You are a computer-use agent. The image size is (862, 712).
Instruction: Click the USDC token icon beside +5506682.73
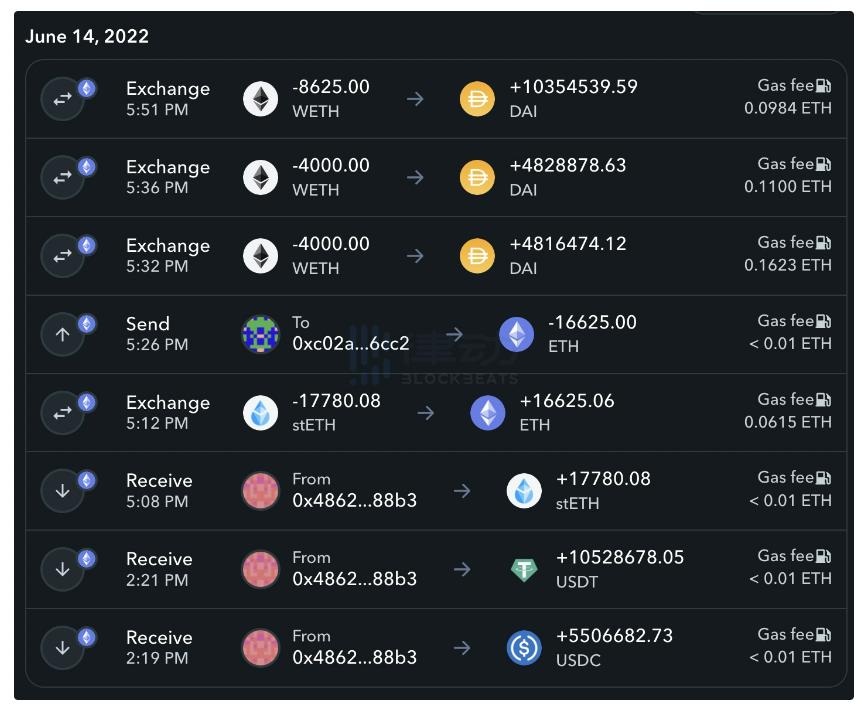click(x=524, y=648)
